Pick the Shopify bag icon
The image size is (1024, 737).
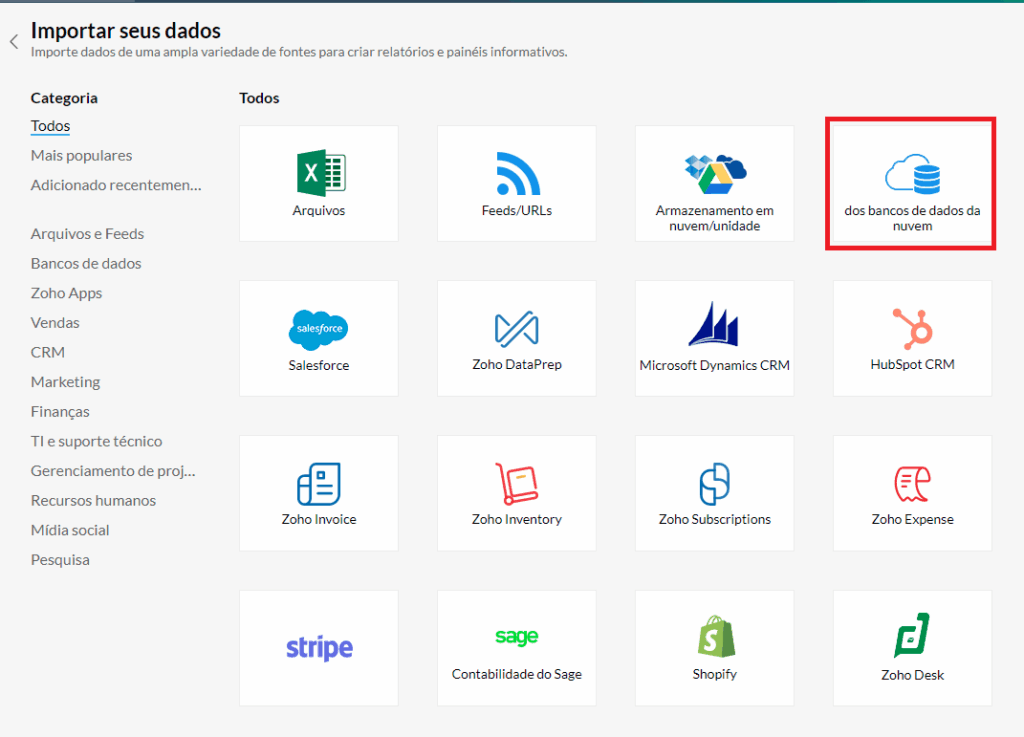716,636
